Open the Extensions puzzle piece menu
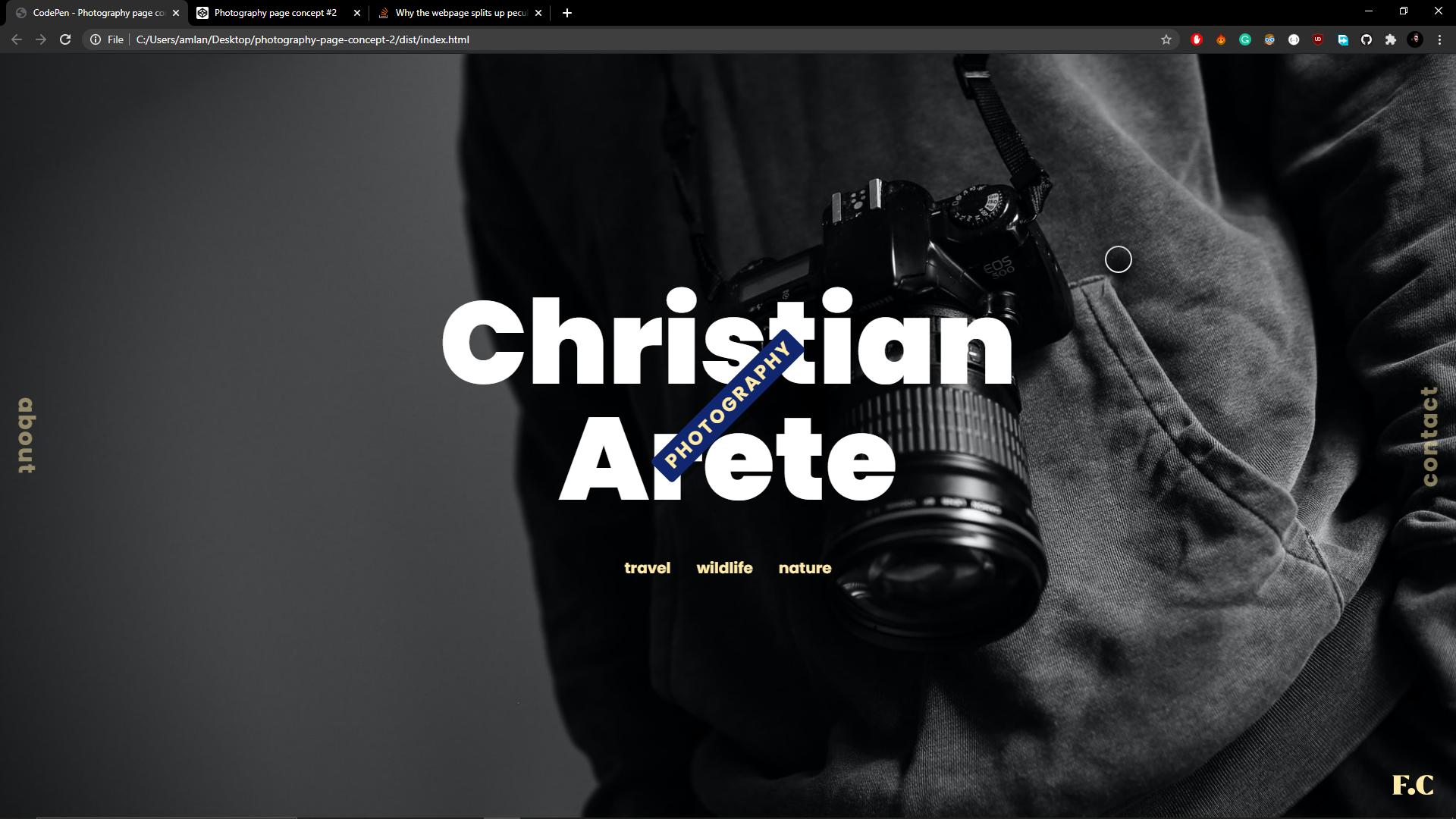Image resolution: width=1456 pixels, height=819 pixels. tap(1391, 39)
